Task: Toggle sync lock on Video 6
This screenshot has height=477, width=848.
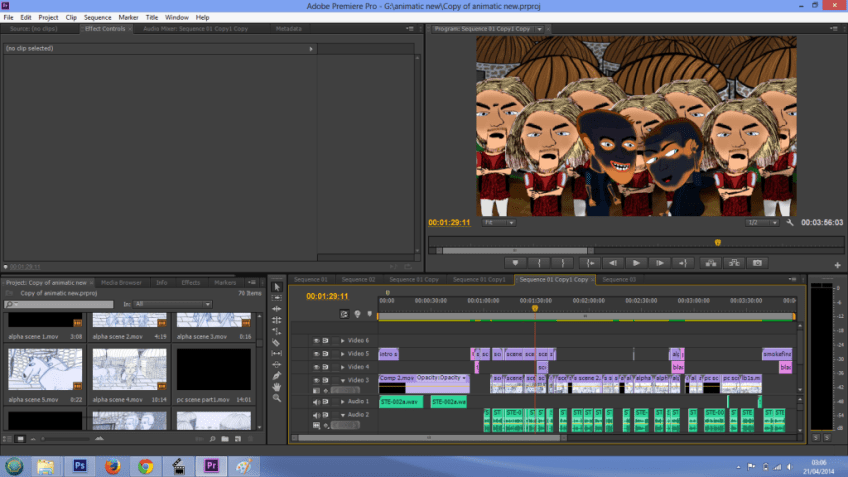Action: (x=326, y=341)
